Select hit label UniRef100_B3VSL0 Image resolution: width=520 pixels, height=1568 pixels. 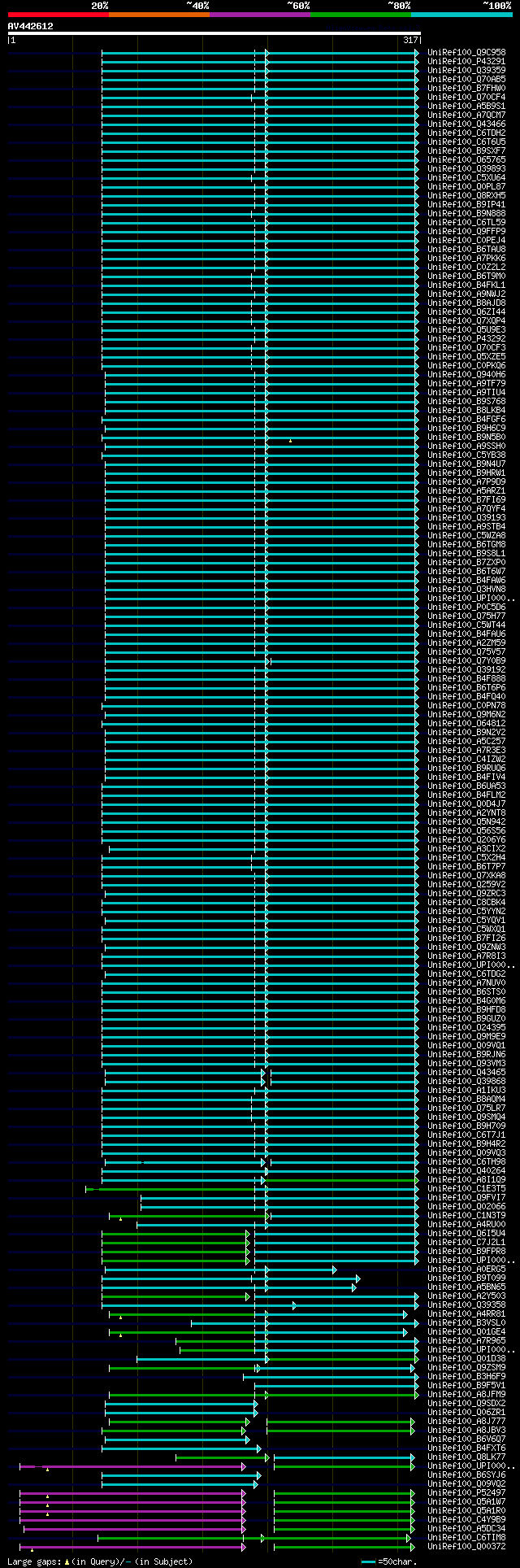pyautogui.click(x=466, y=1322)
